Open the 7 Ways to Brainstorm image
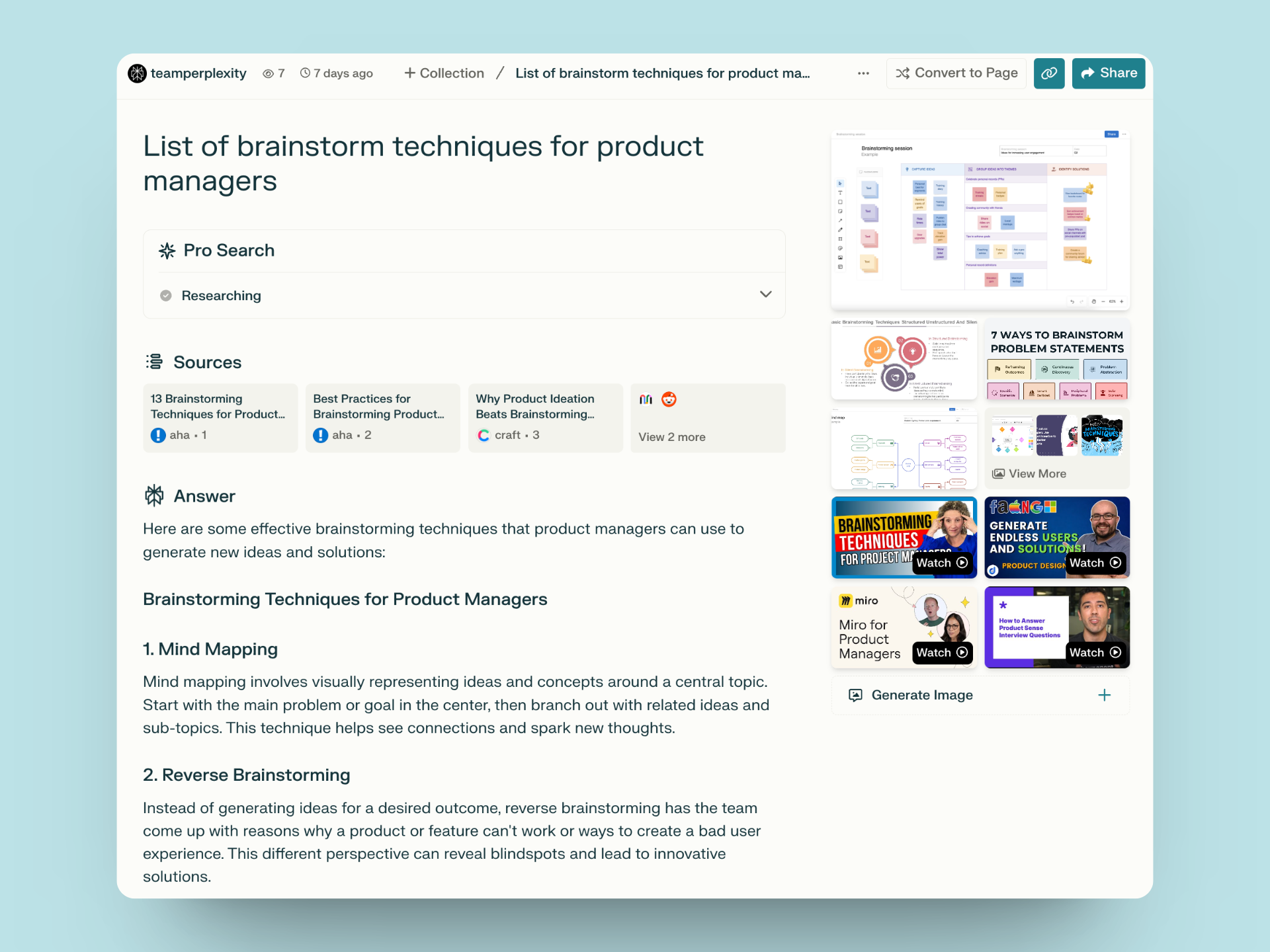1270x952 pixels. (1057, 359)
